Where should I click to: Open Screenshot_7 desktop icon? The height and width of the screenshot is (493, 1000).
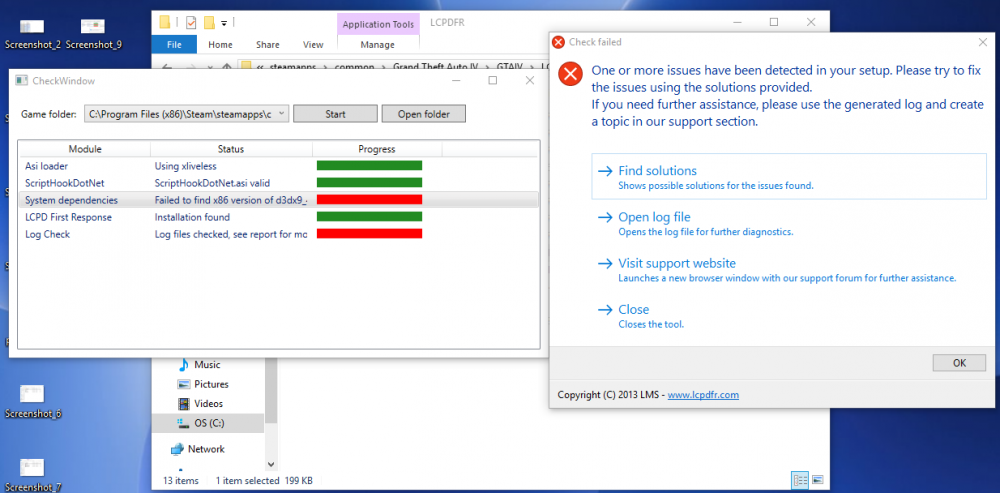(x=32, y=476)
